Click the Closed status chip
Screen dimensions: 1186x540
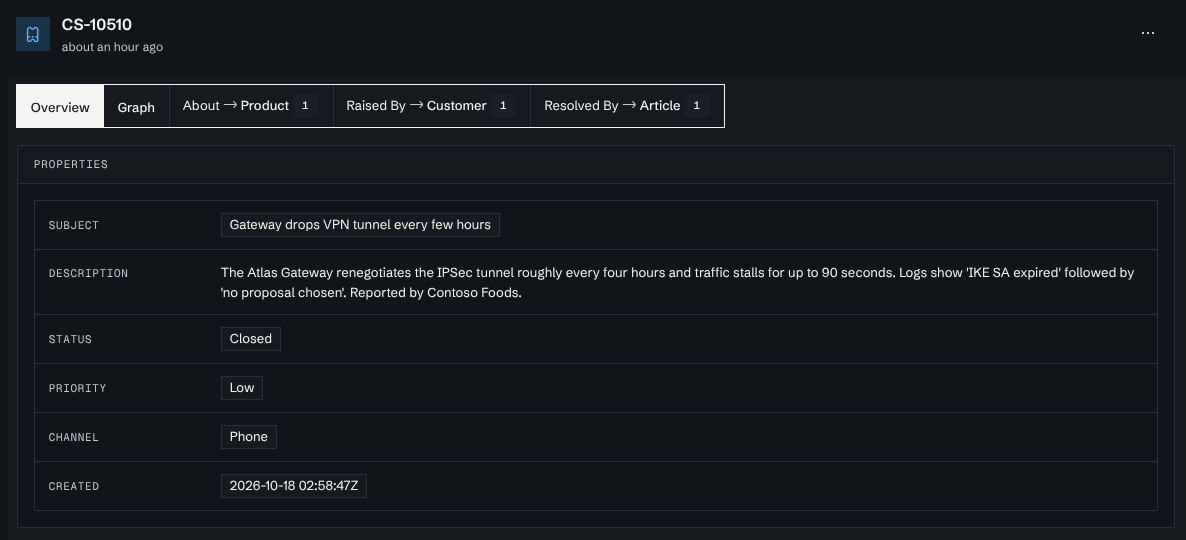coord(250,339)
